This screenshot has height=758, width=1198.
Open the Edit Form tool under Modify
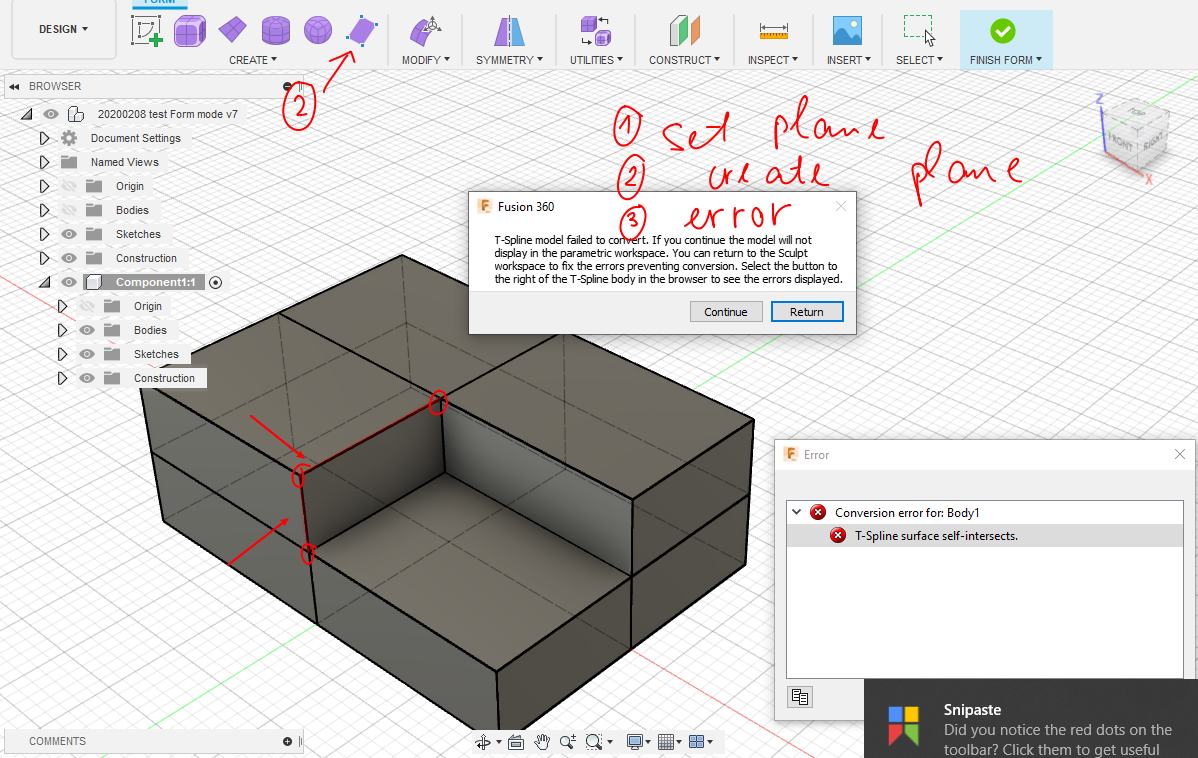coord(424,30)
